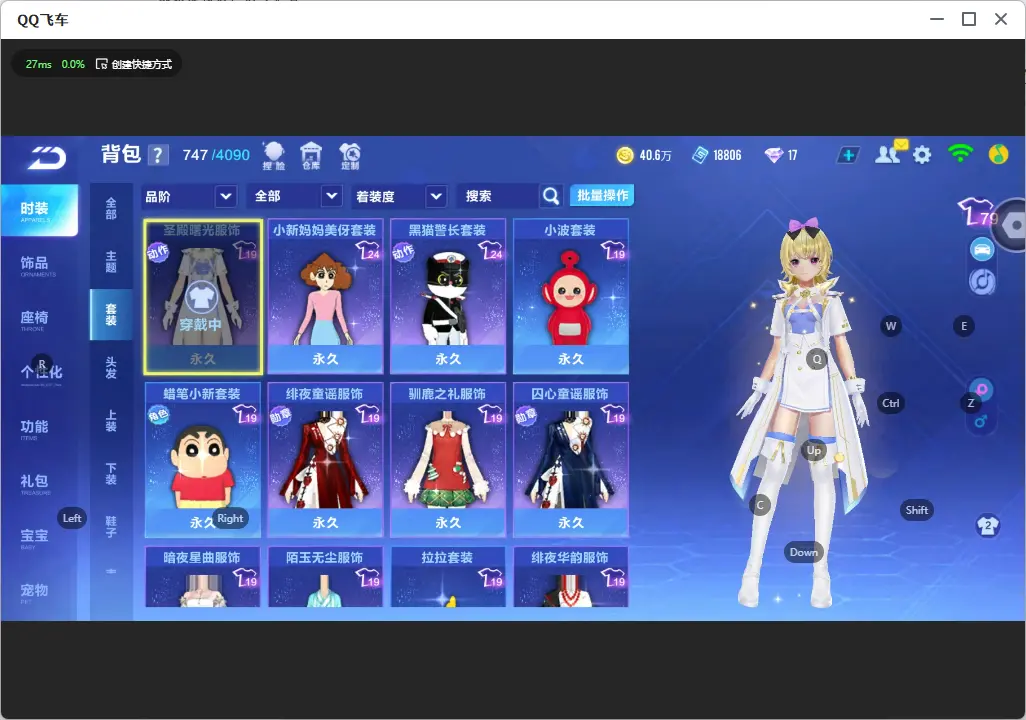1026x720 pixels.
Task: Open the 宝宝 baby tab
Action: click(39, 537)
